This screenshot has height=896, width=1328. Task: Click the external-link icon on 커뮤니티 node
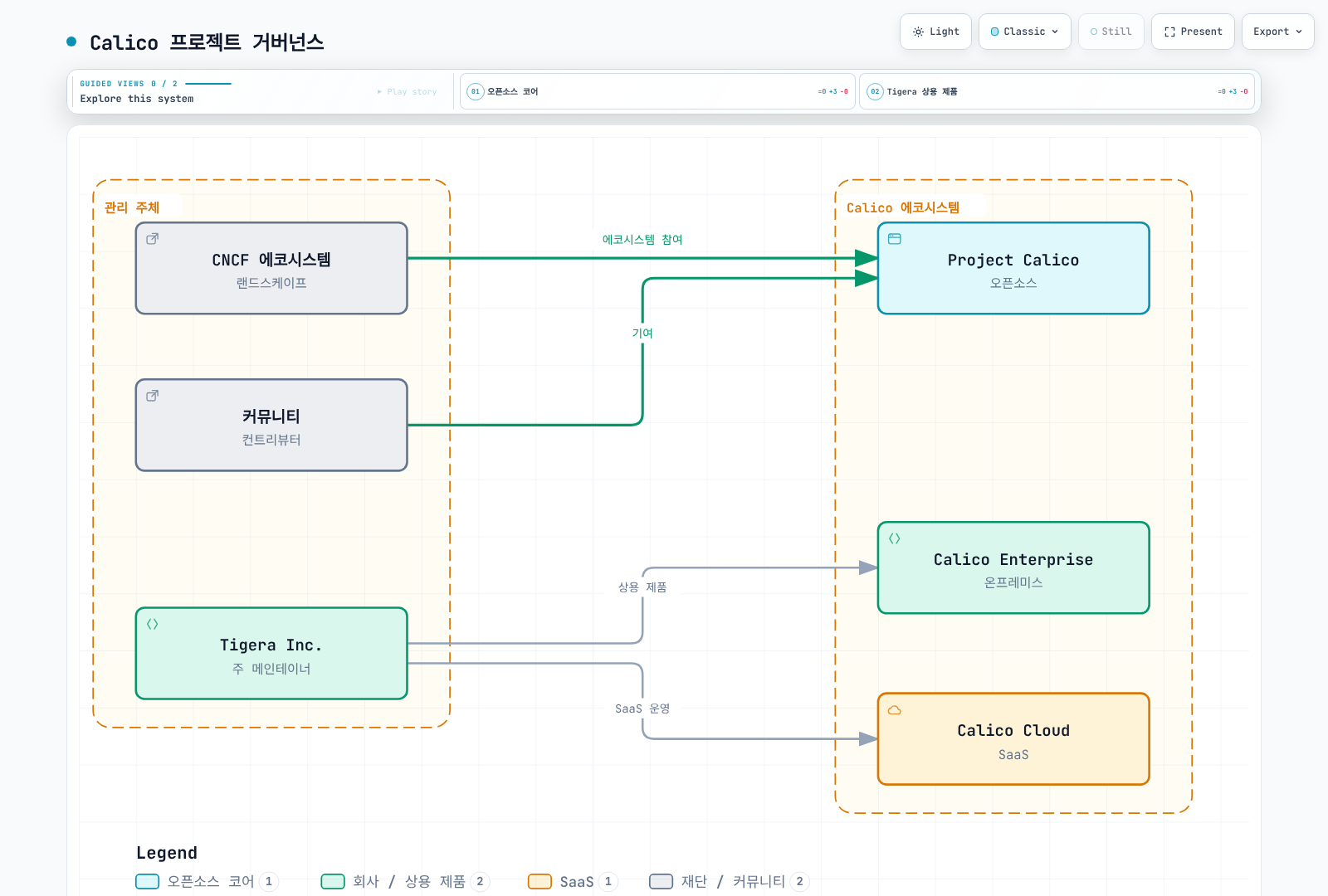(x=153, y=396)
